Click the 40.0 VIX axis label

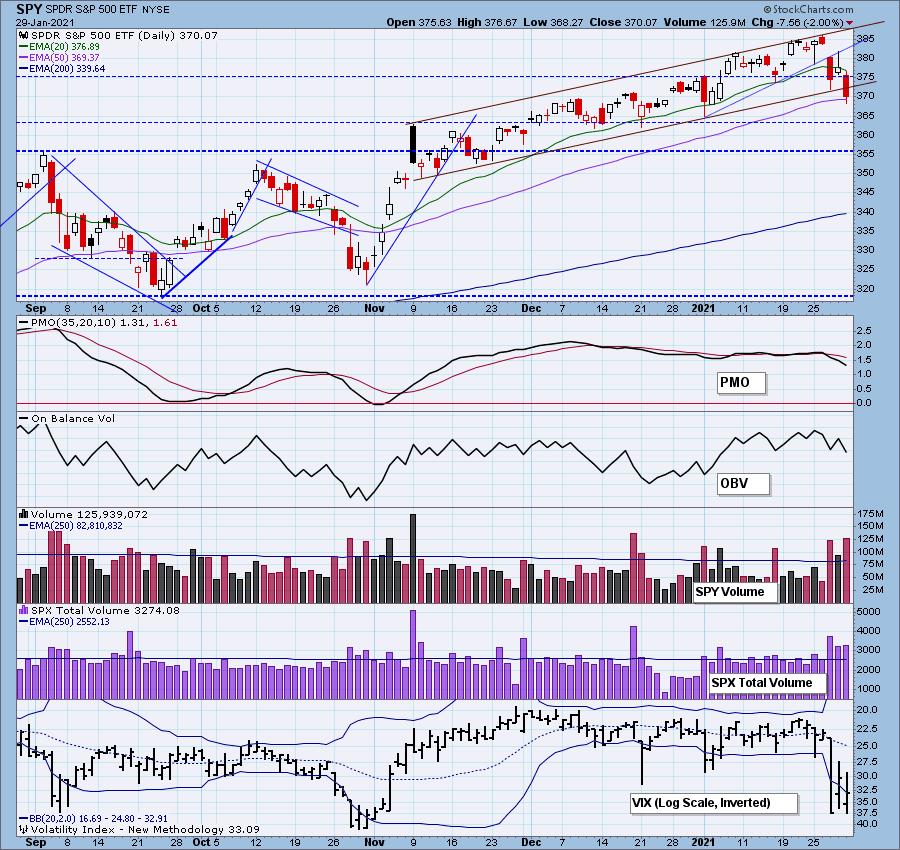click(x=867, y=824)
